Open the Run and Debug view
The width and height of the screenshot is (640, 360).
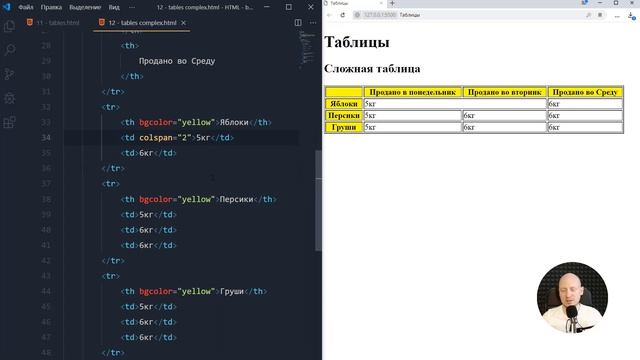(x=9, y=98)
